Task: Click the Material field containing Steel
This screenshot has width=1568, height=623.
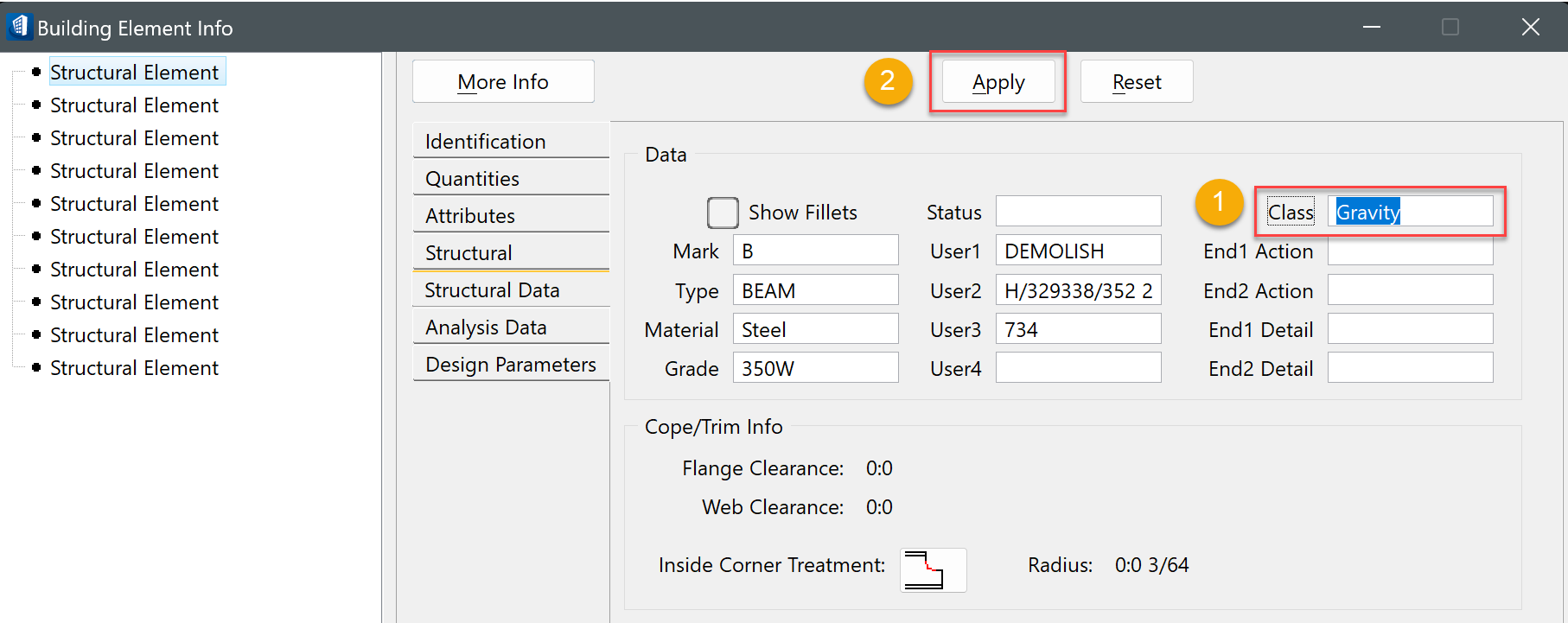Action: point(815,329)
